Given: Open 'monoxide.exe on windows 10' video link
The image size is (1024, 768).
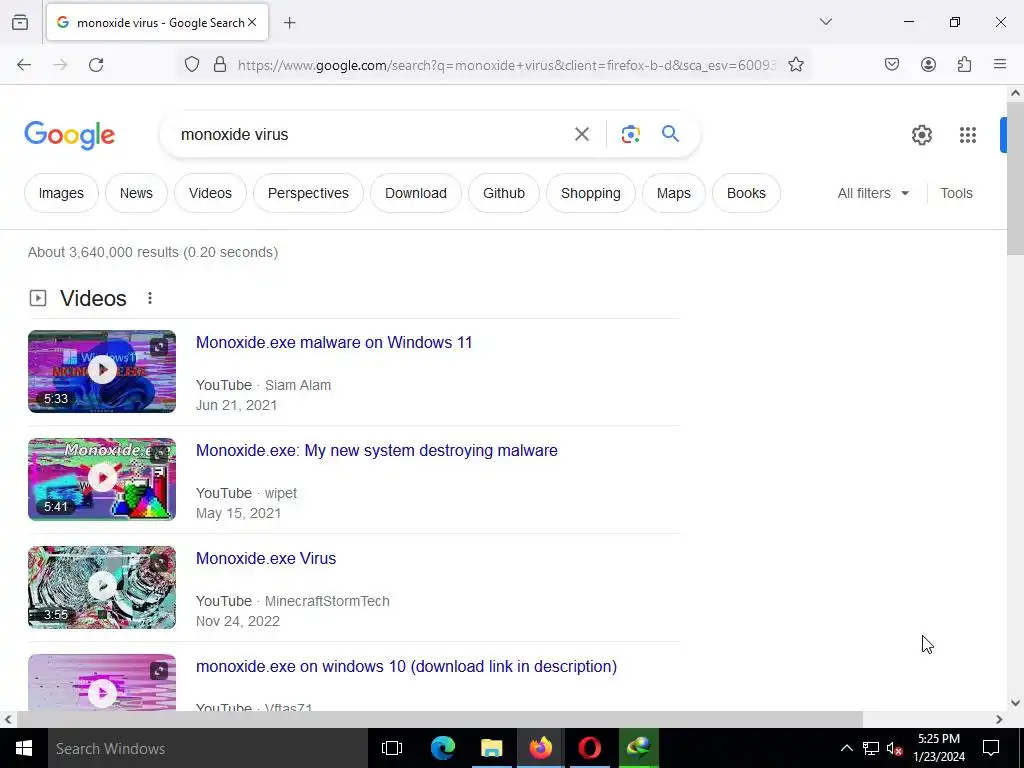Looking at the screenshot, I should 406,666.
